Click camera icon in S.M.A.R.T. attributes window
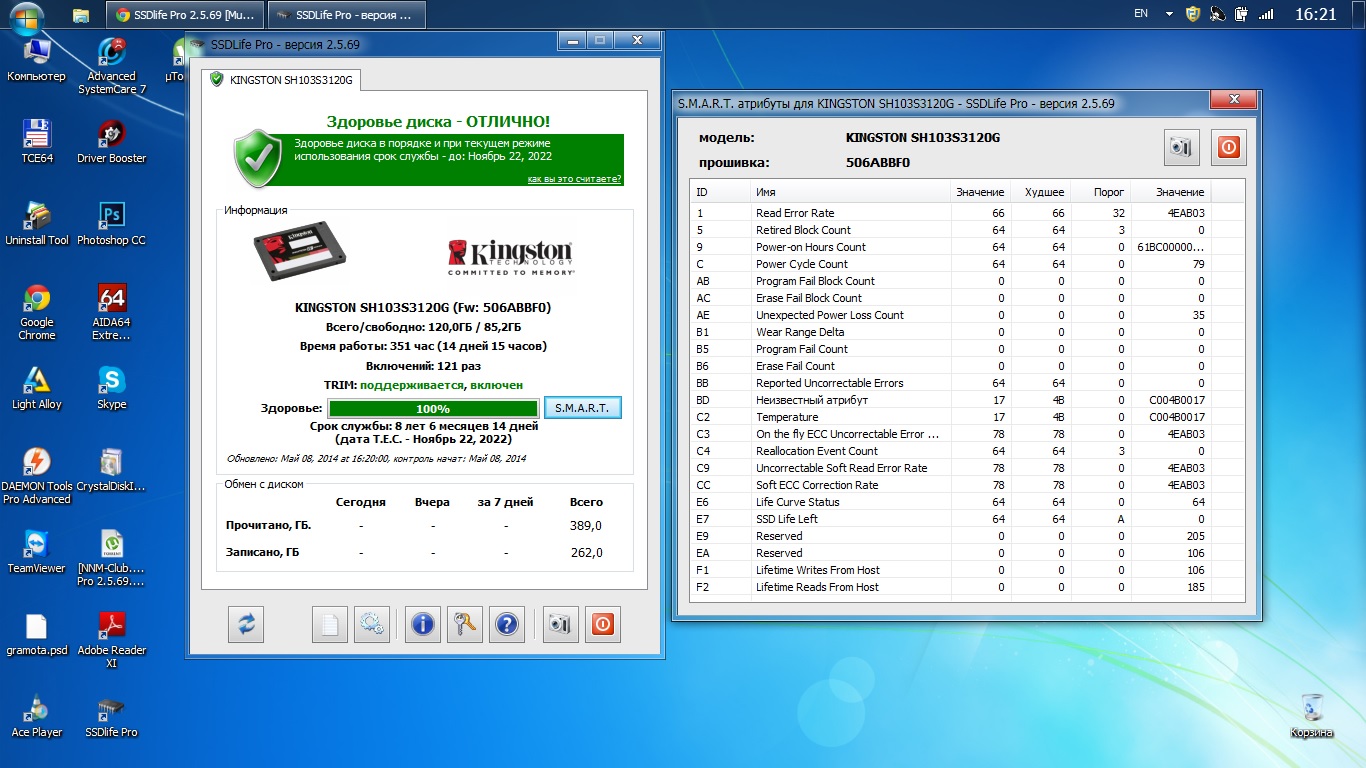Viewport: 1366px width, 768px height. coord(1182,147)
